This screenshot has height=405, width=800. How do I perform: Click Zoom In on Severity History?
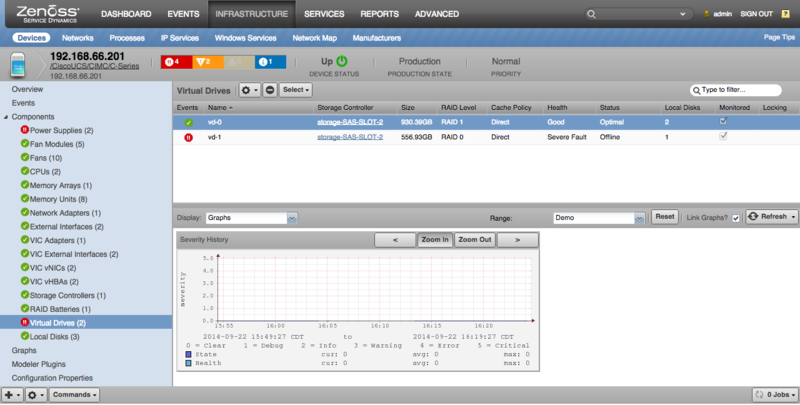coord(435,240)
